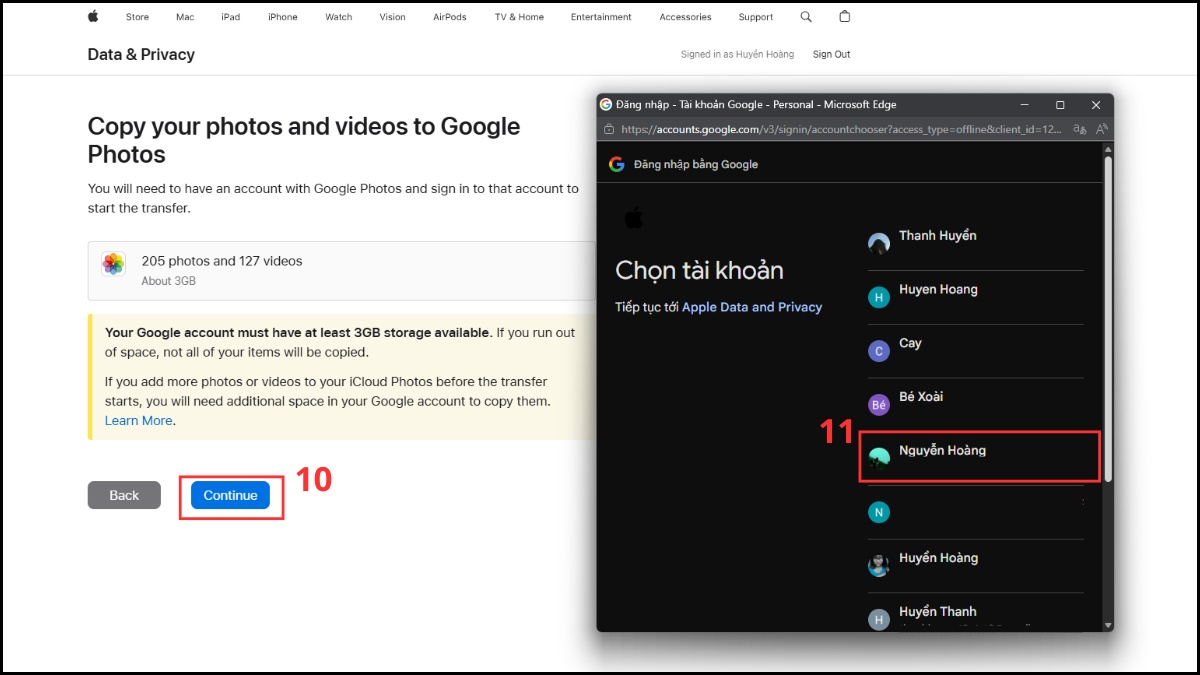This screenshot has width=1200, height=675.
Task: Maximize the Edge popup window
Action: [x=1060, y=104]
